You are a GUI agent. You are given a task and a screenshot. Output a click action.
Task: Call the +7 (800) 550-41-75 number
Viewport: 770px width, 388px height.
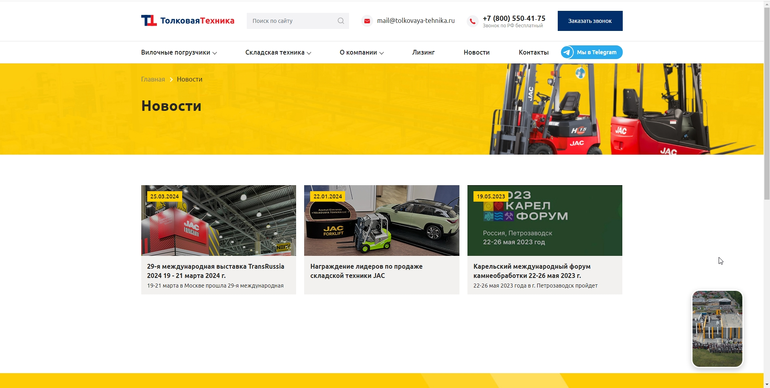click(514, 18)
